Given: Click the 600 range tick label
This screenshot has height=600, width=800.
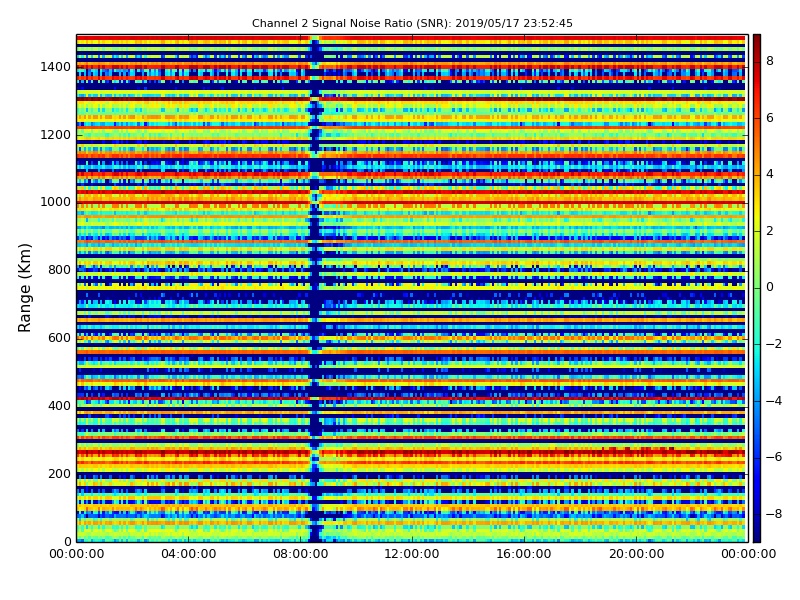Looking at the screenshot, I should [x=59, y=338].
